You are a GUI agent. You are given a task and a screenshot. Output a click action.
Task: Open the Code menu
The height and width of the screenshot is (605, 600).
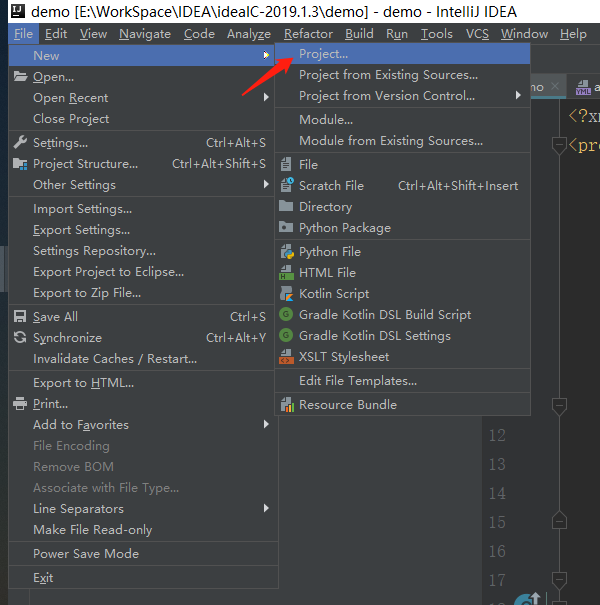click(x=199, y=34)
